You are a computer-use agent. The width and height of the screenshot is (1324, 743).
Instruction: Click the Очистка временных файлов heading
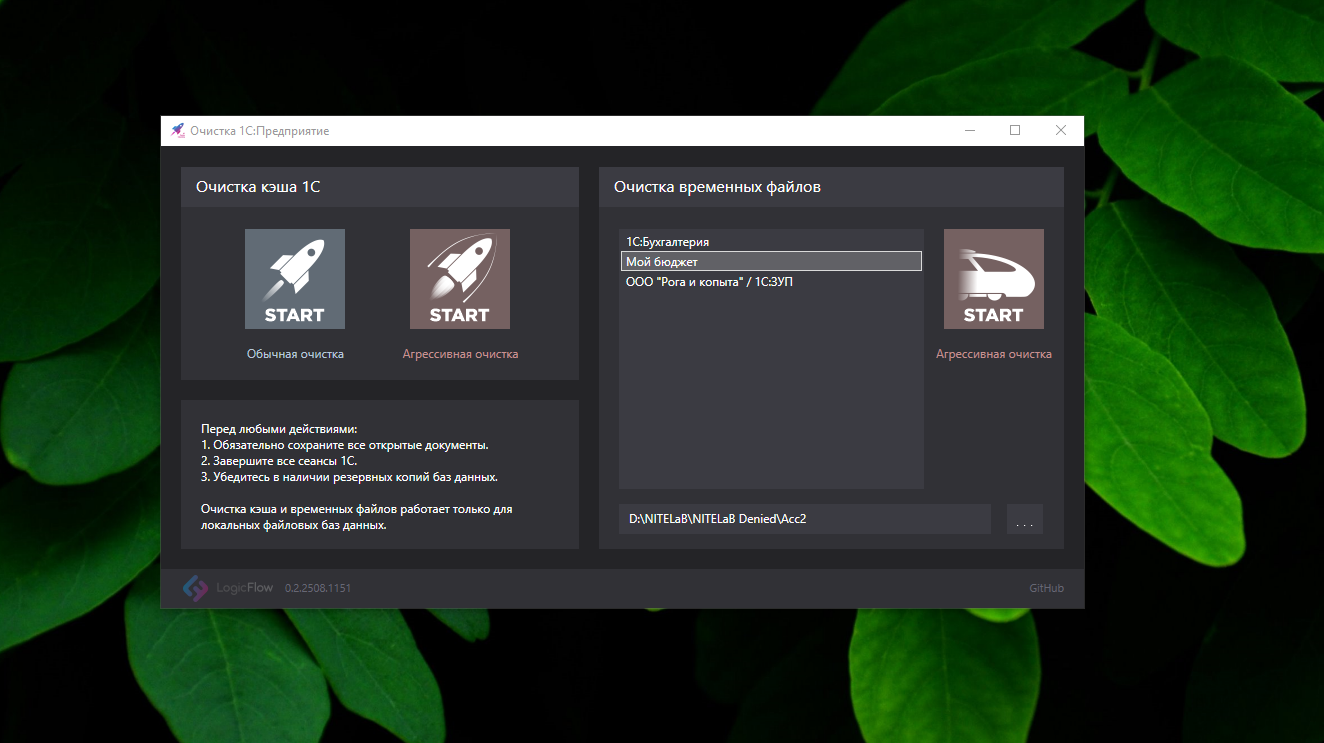[x=717, y=187]
